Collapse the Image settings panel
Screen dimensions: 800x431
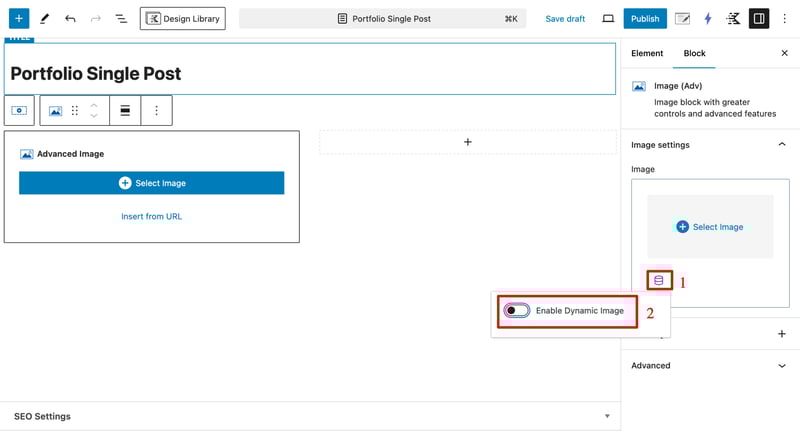tap(782, 145)
